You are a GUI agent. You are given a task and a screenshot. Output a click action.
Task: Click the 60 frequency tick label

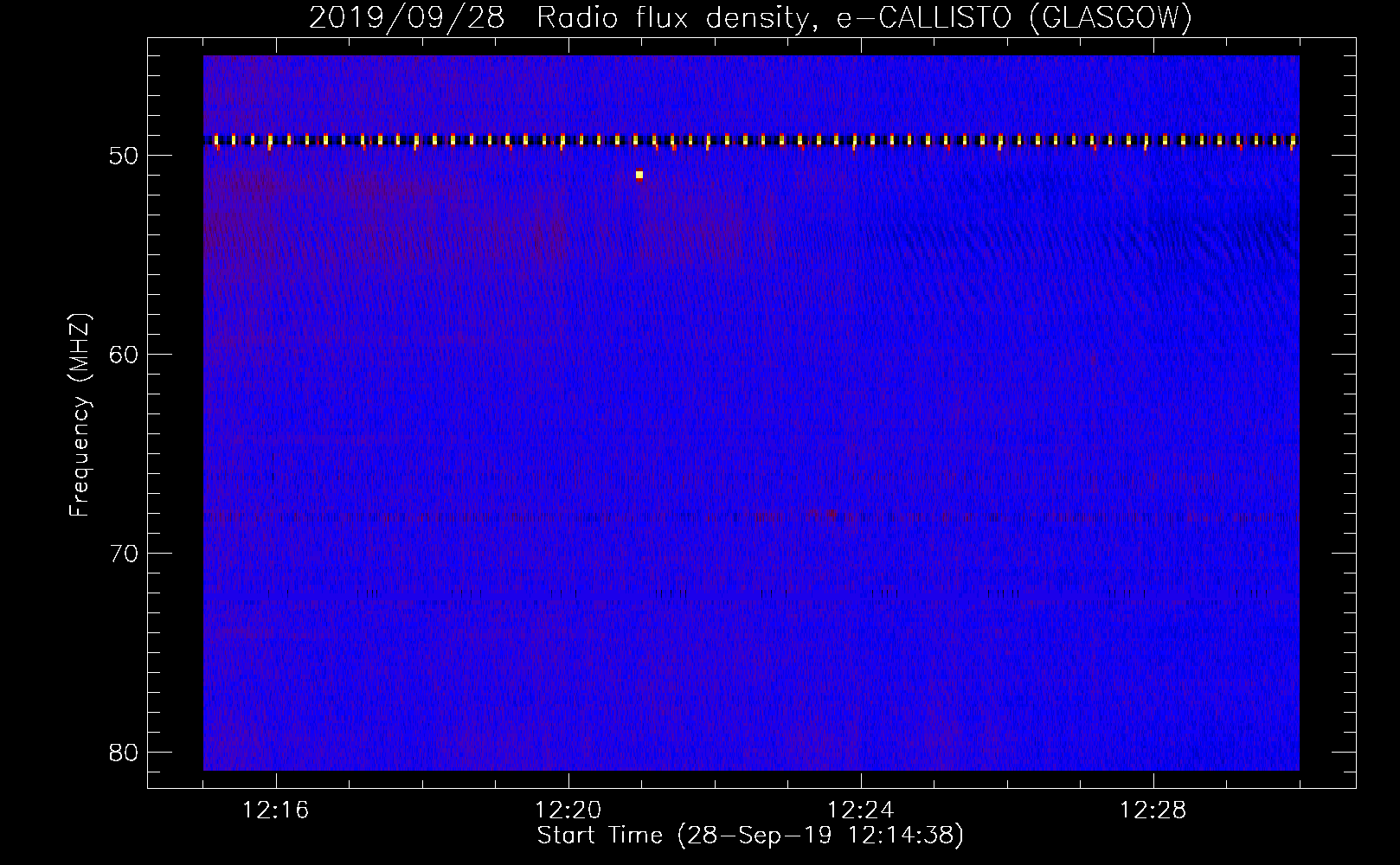coord(125,355)
